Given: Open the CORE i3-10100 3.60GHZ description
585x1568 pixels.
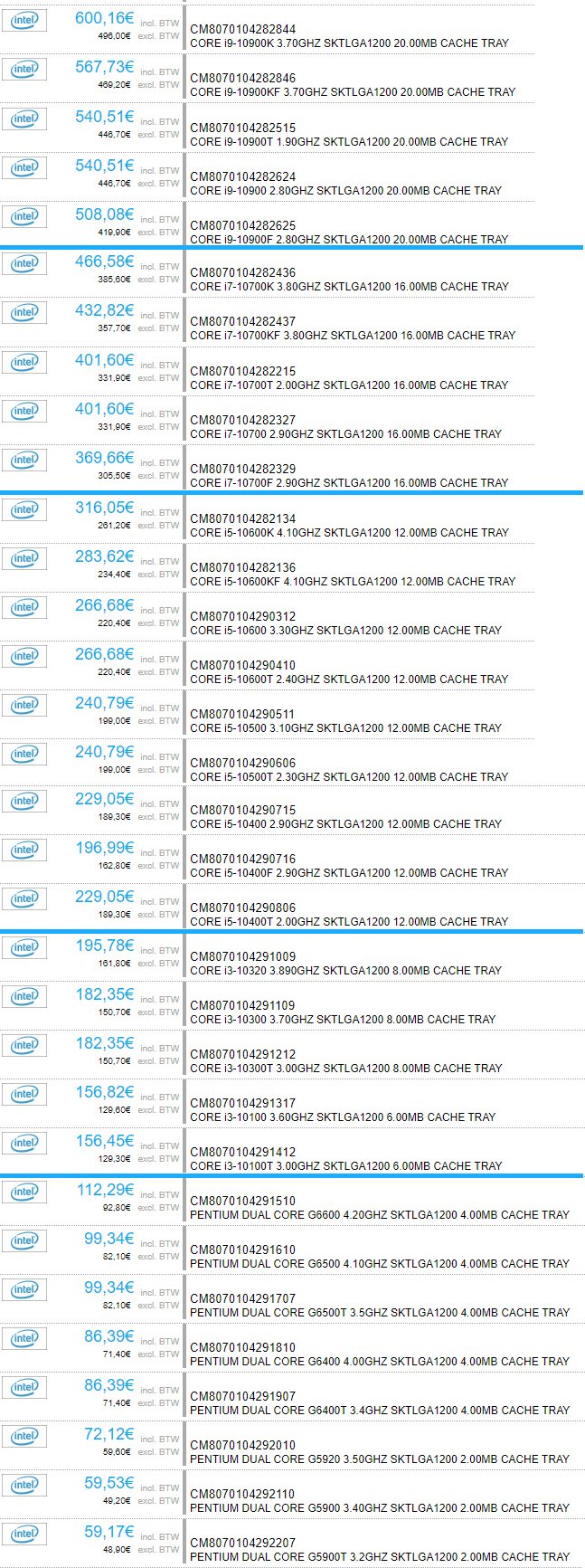Looking at the screenshot, I should pos(343,1117).
